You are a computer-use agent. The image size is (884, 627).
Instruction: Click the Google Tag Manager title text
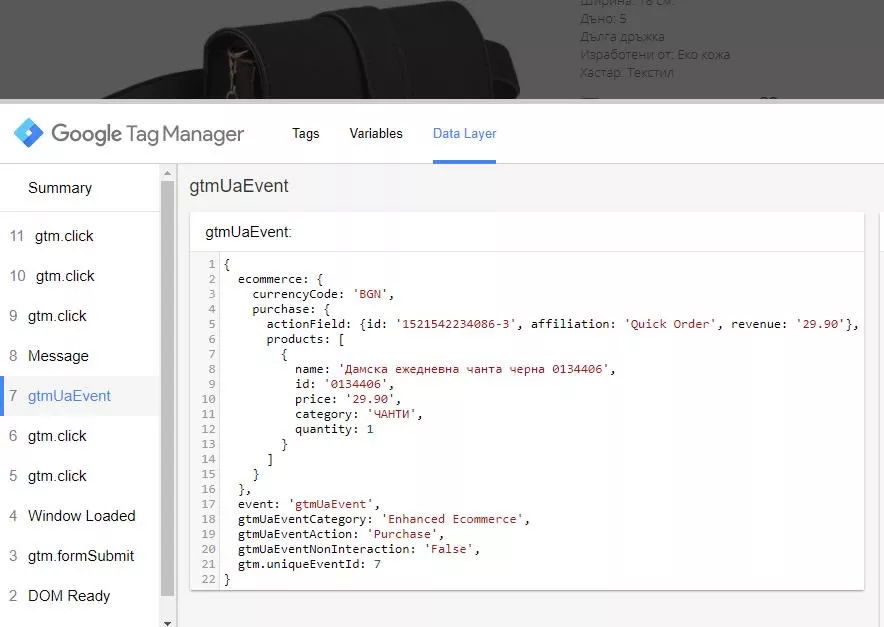pyautogui.click(x=148, y=134)
